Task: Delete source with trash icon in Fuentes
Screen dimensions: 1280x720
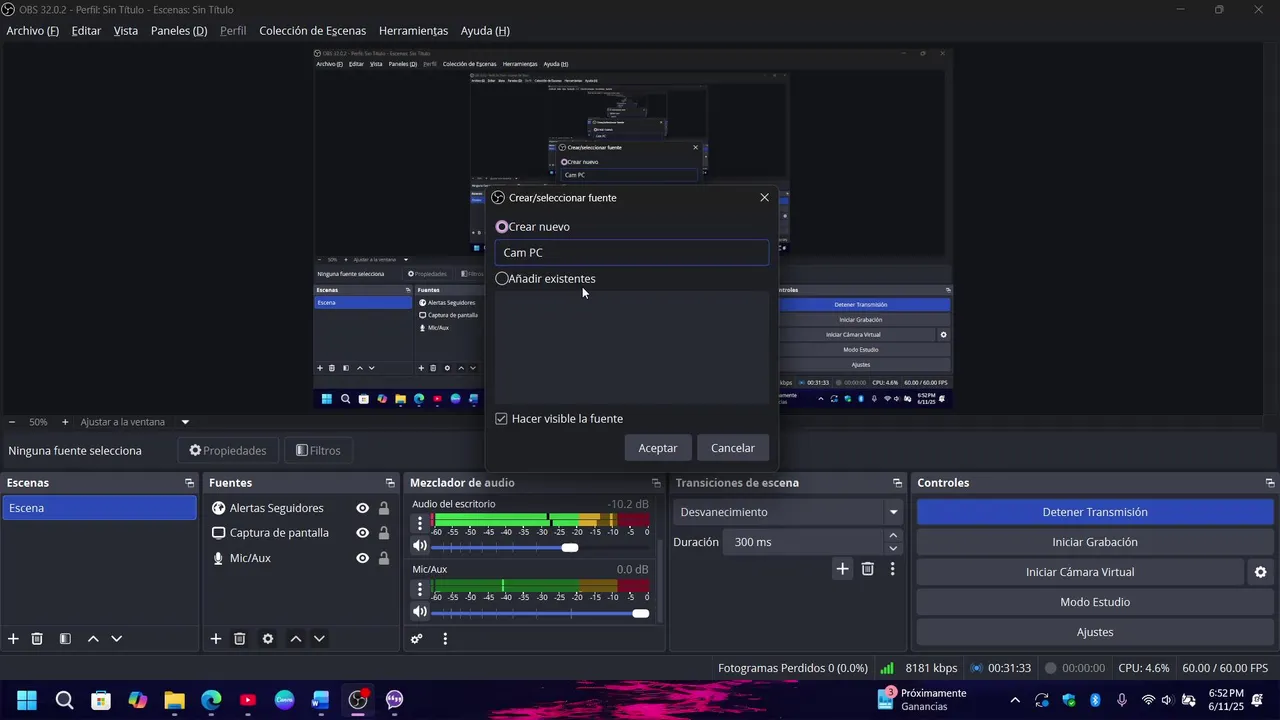Action: pyautogui.click(x=240, y=639)
